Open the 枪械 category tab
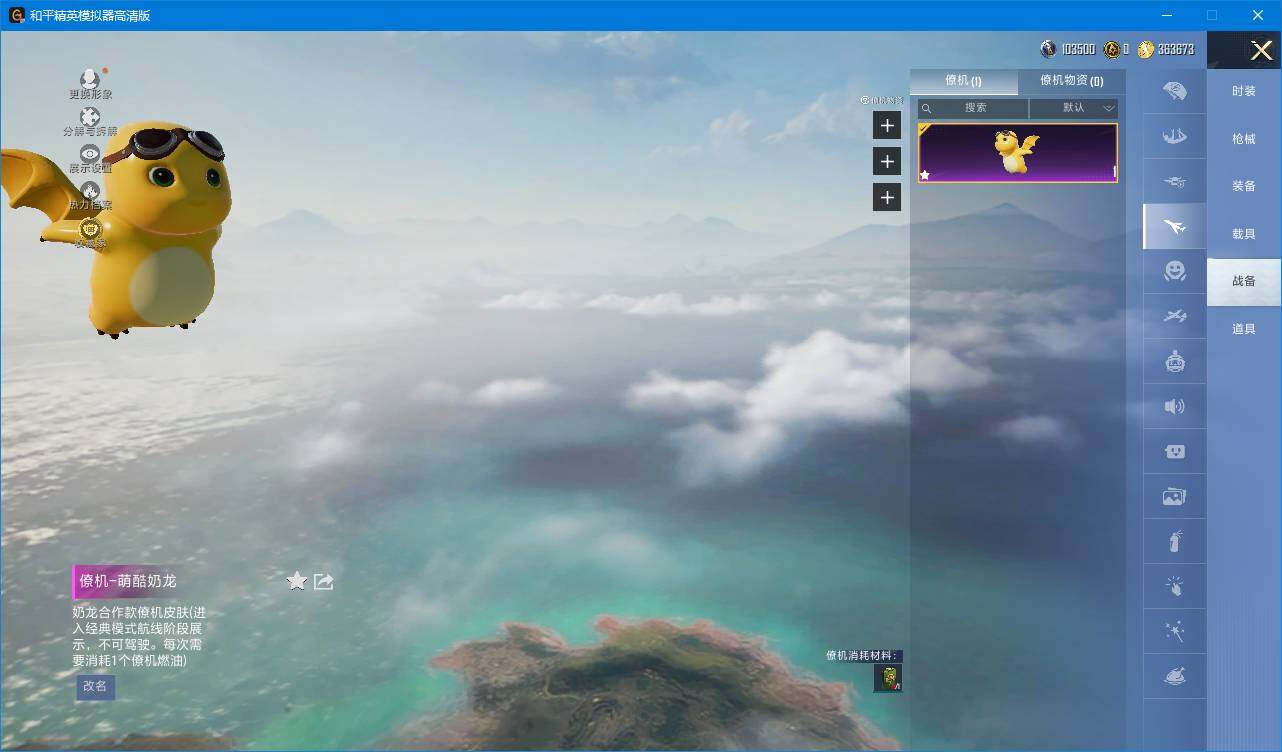This screenshot has height=752, width=1282. 1244,139
